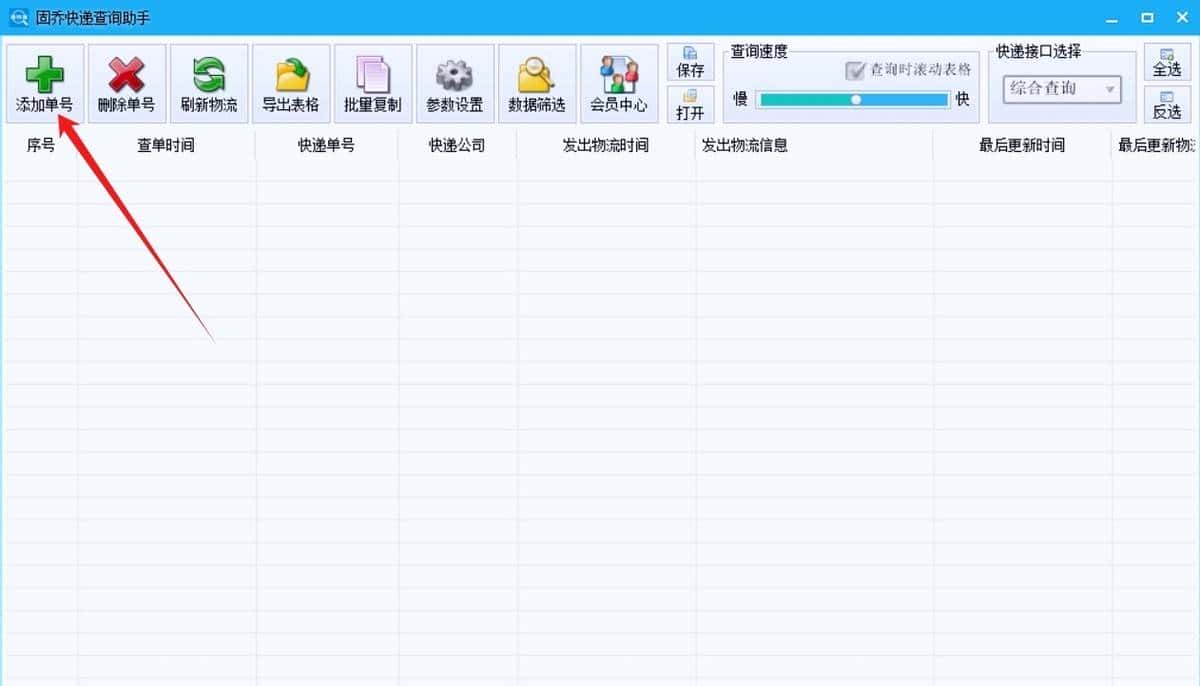Open the 参数设置 parameter settings icon
The image size is (1200, 686).
(455, 83)
